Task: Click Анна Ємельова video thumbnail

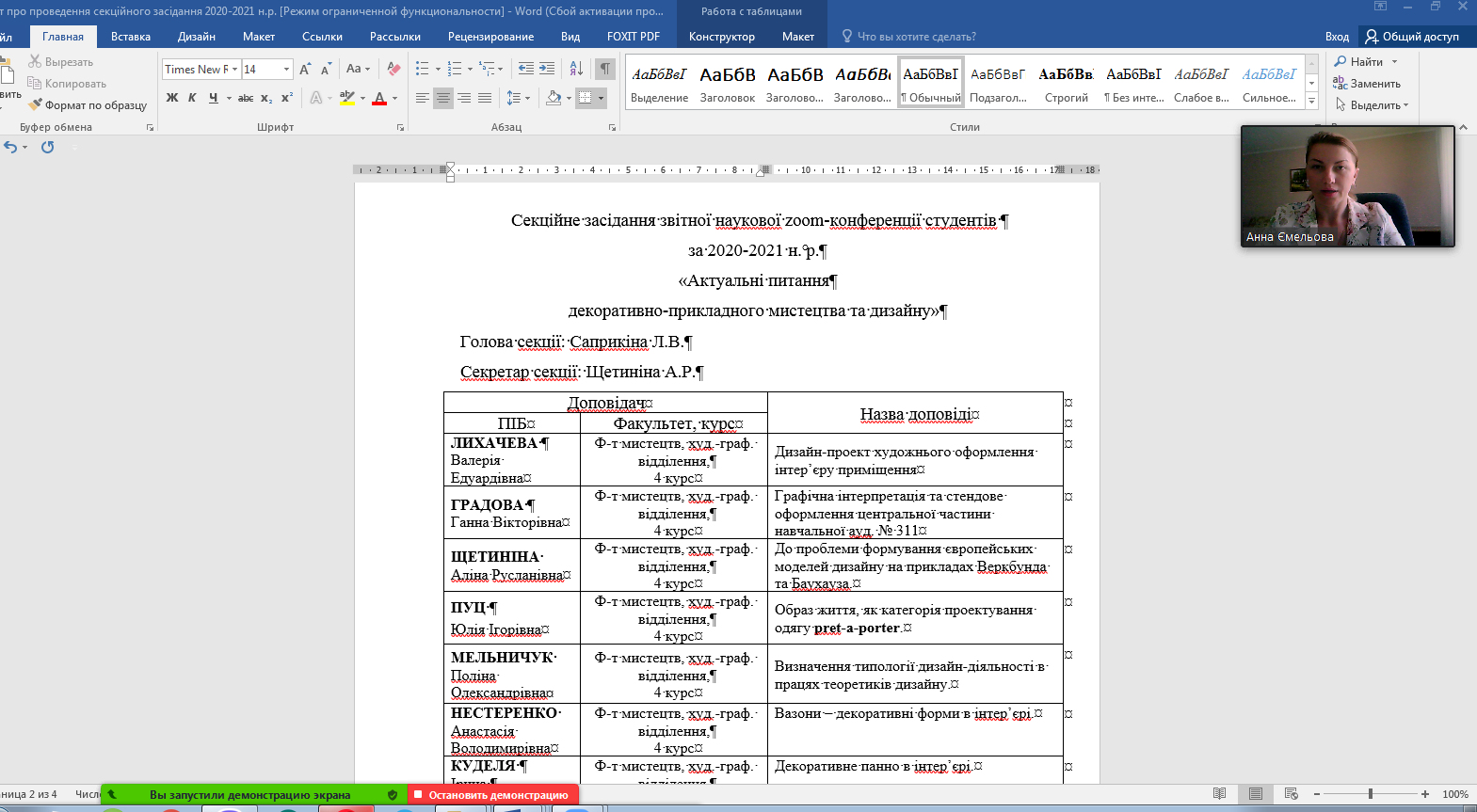Action: point(1347,186)
